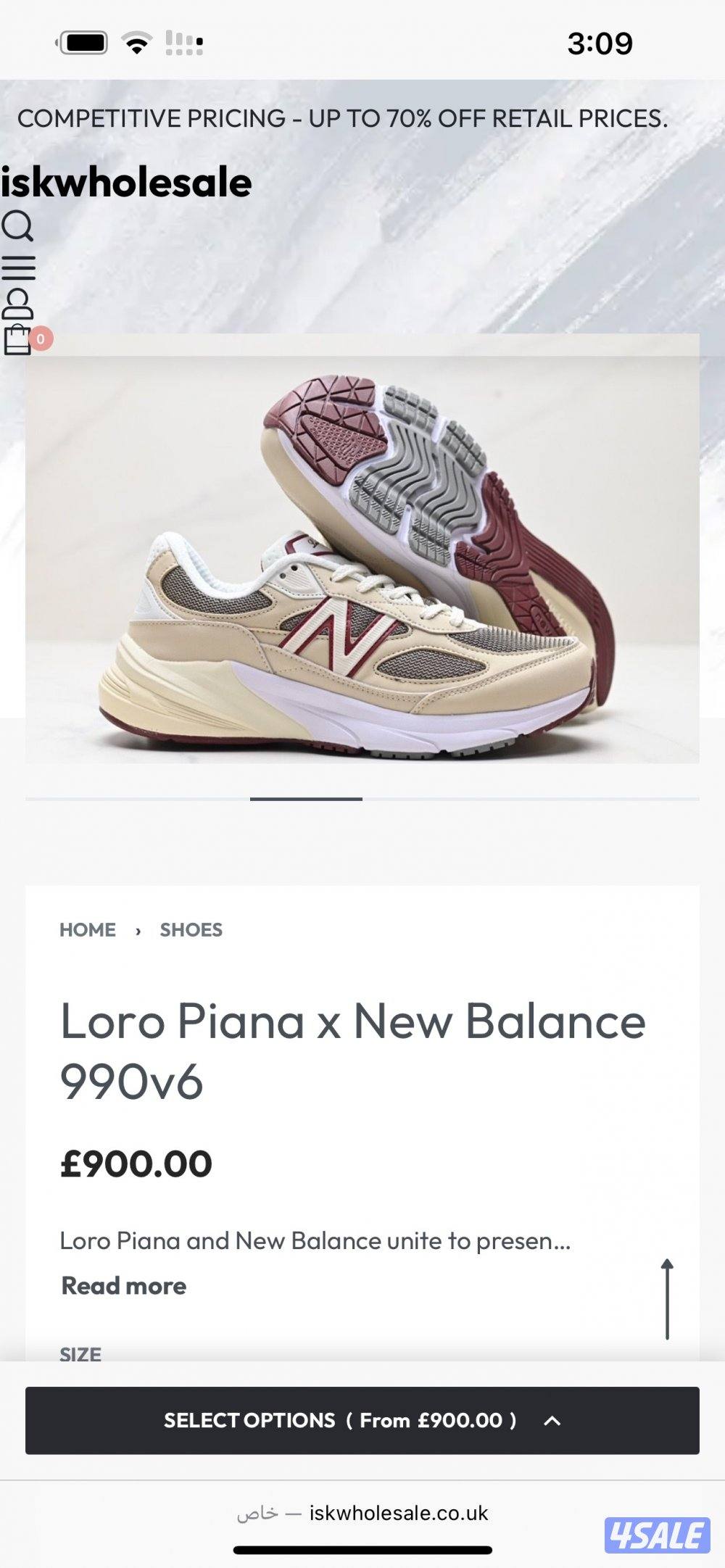Image resolution: width=725 pixels, height=1568 pixels.
Task: Go to SHOES breadcrumb
Action: [191, 929]
